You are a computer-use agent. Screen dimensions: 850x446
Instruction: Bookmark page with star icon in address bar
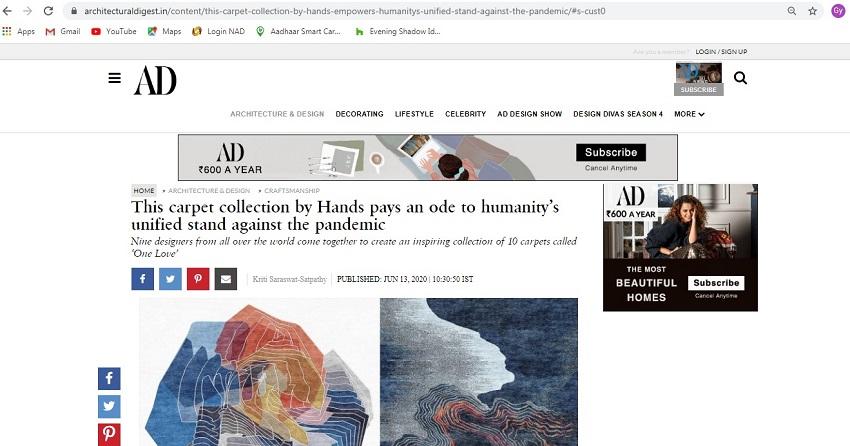[813, 11]
